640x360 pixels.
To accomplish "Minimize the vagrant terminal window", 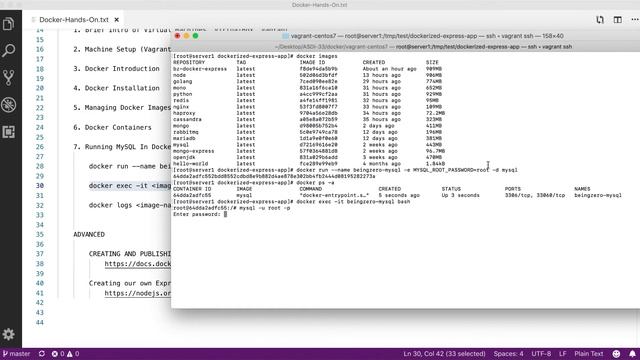I will pyautogui.click(x=187, y=36).
